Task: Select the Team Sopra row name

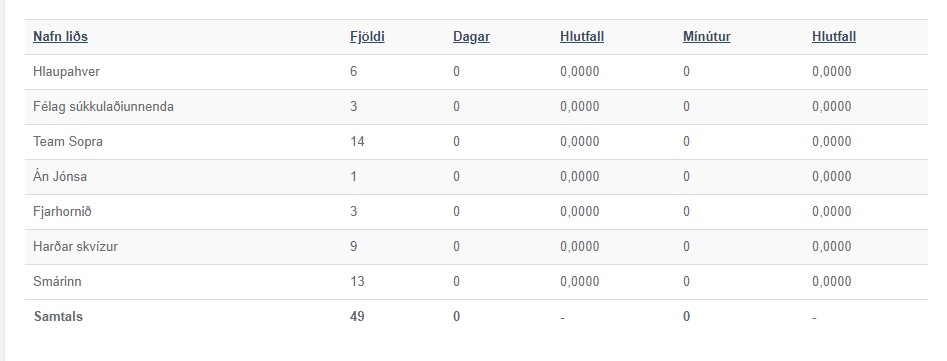Action: [x=68, y=142]
